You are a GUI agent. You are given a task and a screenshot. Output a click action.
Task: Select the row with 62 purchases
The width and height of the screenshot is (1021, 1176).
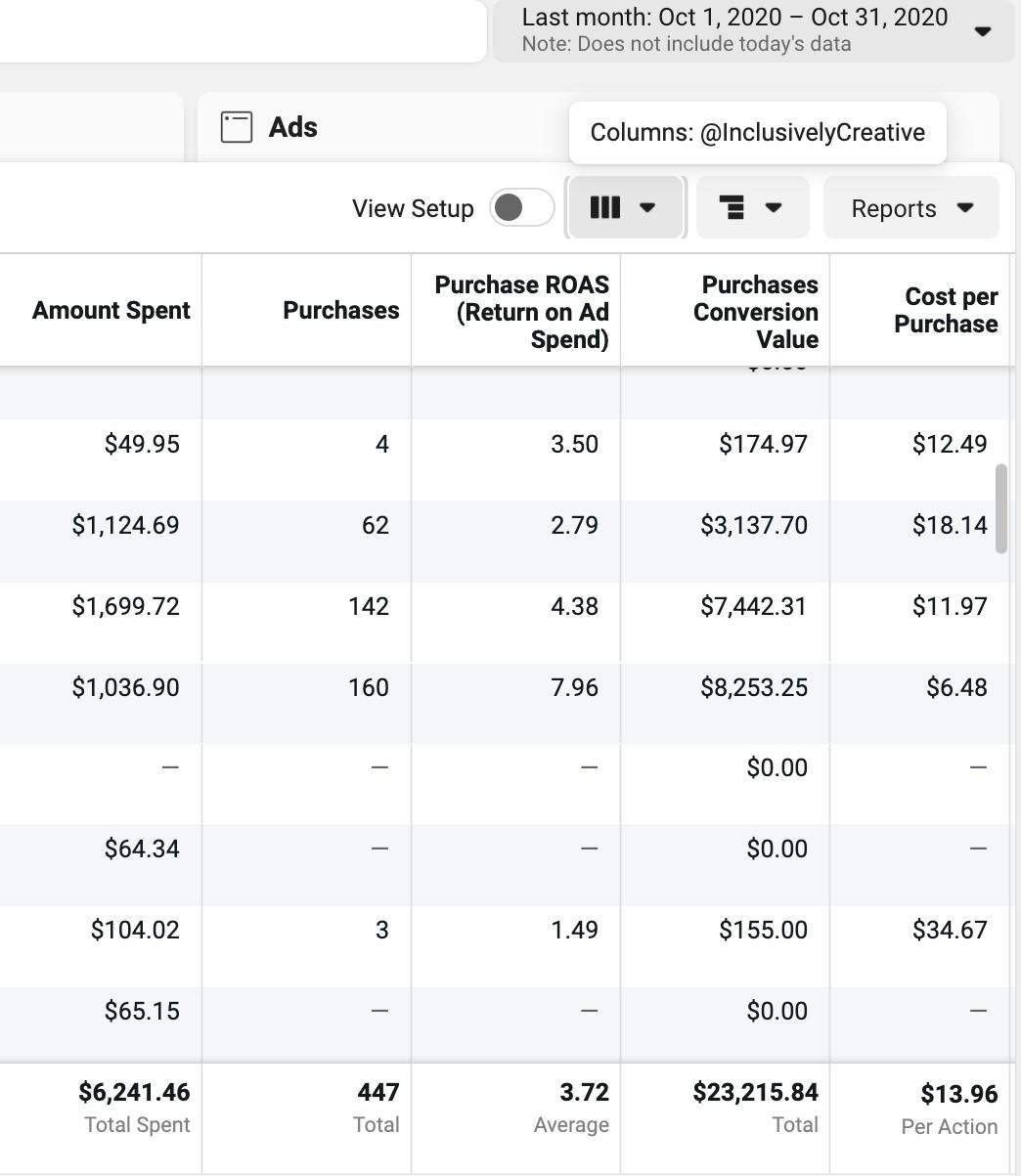tap(375, 525)
